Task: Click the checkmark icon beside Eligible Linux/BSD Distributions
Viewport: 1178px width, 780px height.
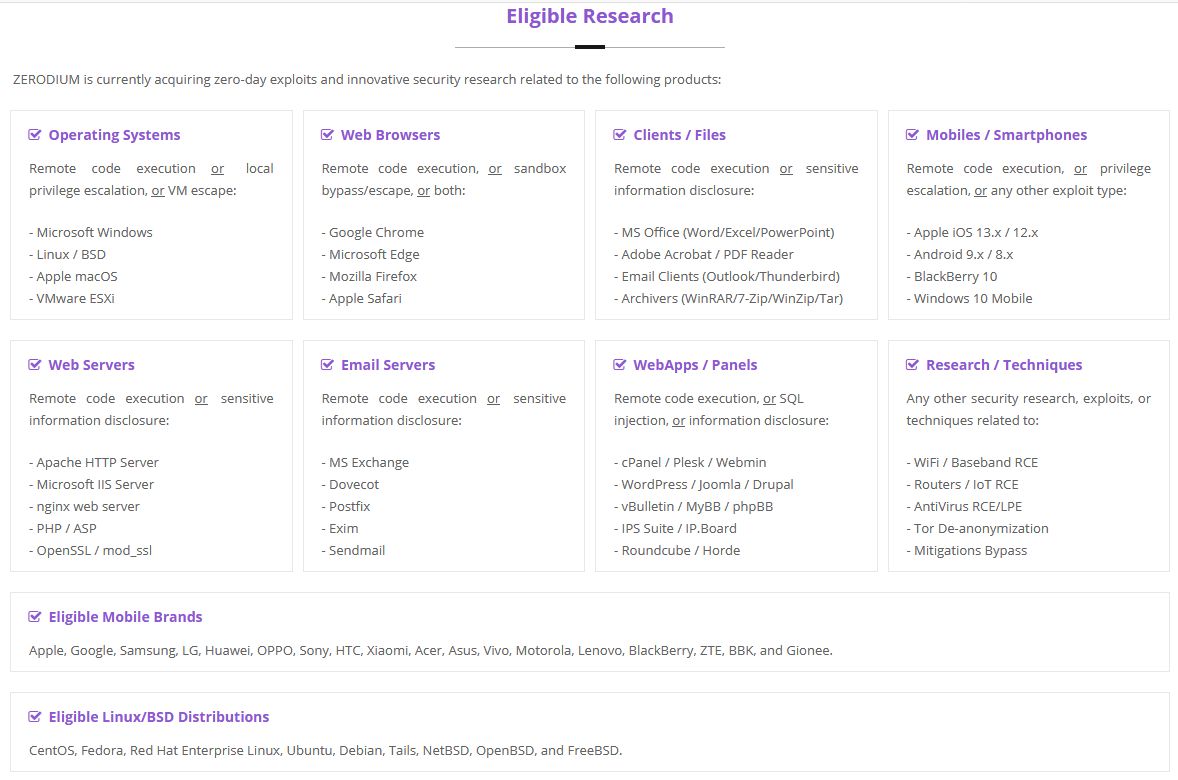Action: (35, 717)
